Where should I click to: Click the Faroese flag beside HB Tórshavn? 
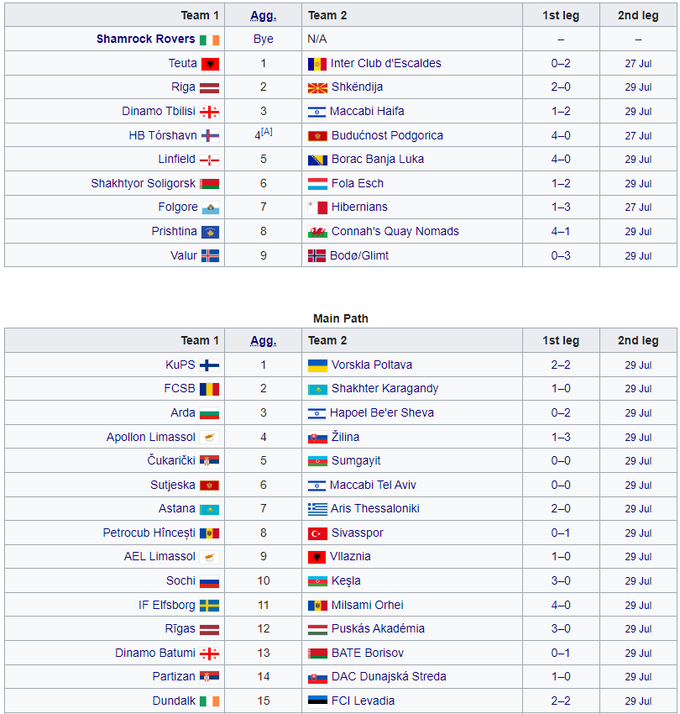click(x=210, y=135)
